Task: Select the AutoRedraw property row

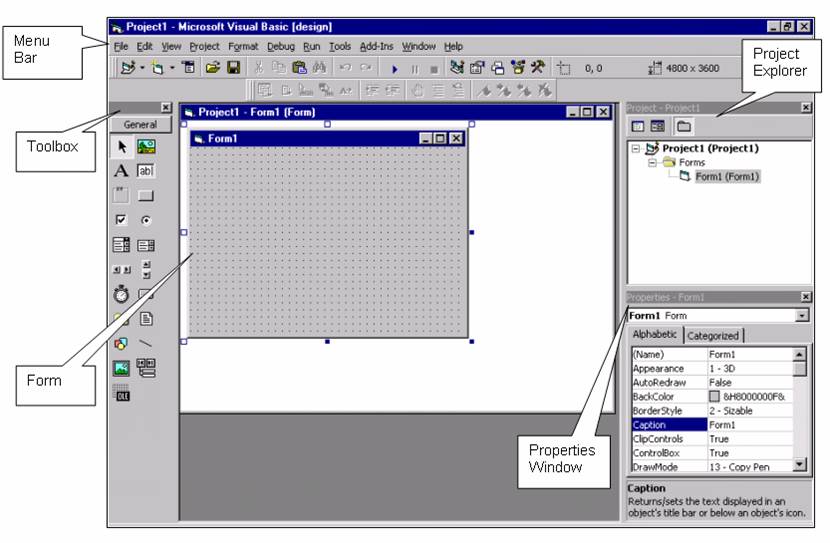Action: (x=712, y=382)
